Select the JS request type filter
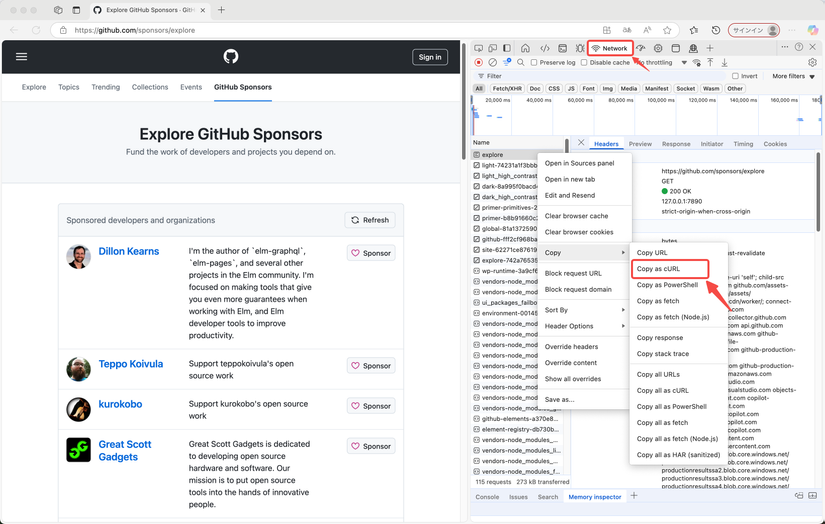The width and height of the screenshot is (825, 524). [x=571, y=88]
